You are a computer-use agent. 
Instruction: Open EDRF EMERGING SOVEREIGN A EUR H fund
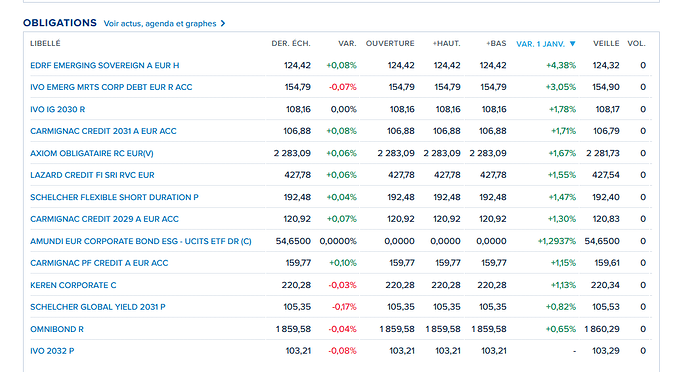point(105,65)
